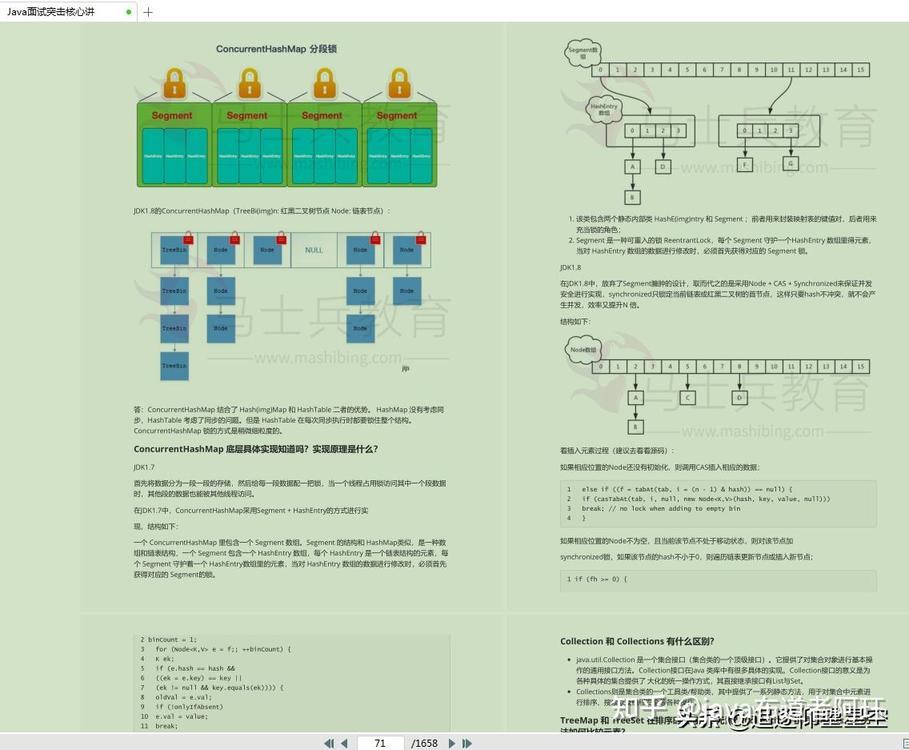This screenshot has width=909, height=750.
Task: Click the casTabAt code block
Action: (x=718, y=503)
